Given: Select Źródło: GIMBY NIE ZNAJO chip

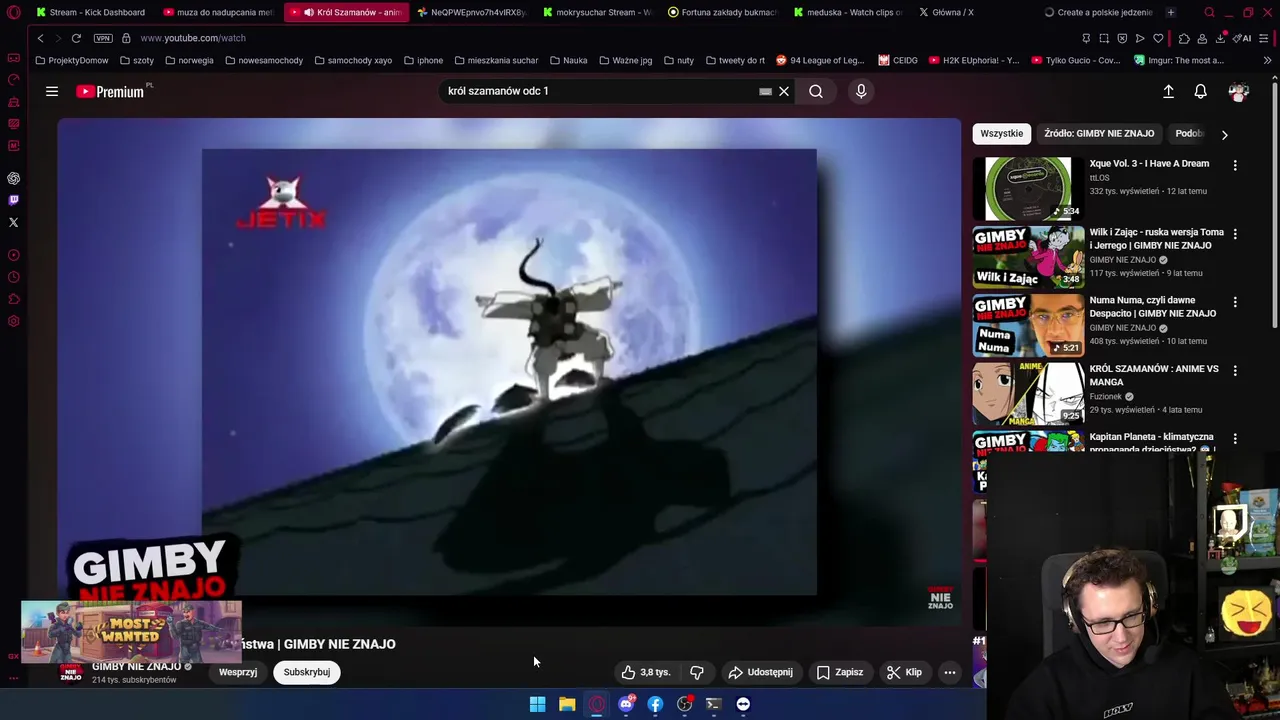Looking at the screenshot, I should (x=1099, y=133).
